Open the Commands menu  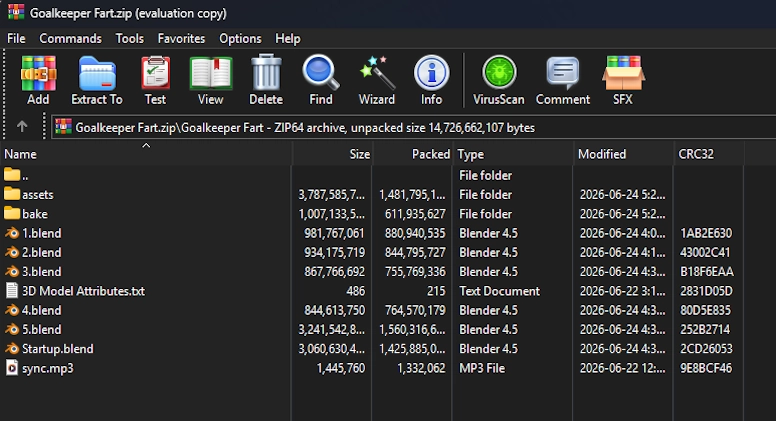(70, 39)
